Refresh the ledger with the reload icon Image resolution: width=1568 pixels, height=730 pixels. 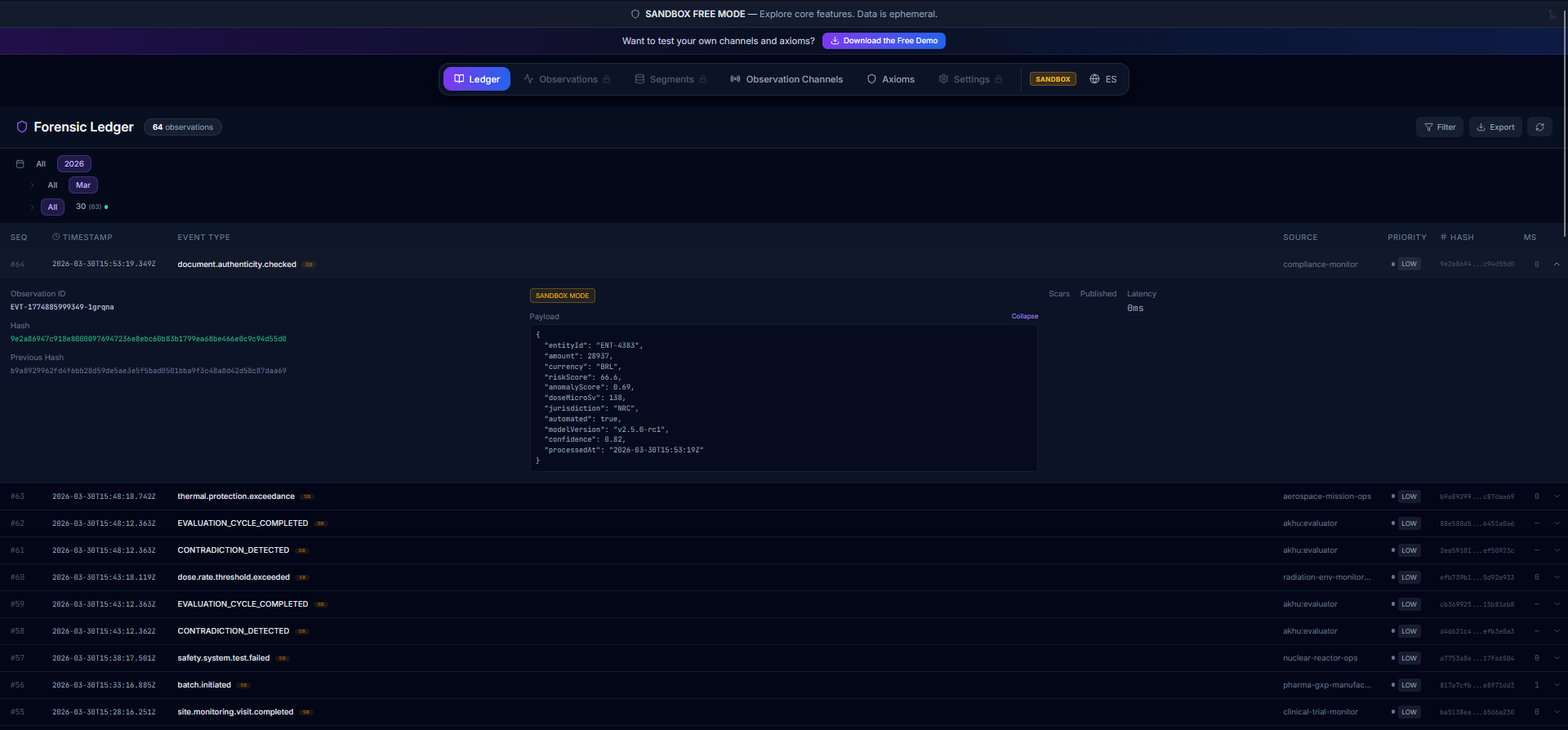click(x=1539, y=127)
